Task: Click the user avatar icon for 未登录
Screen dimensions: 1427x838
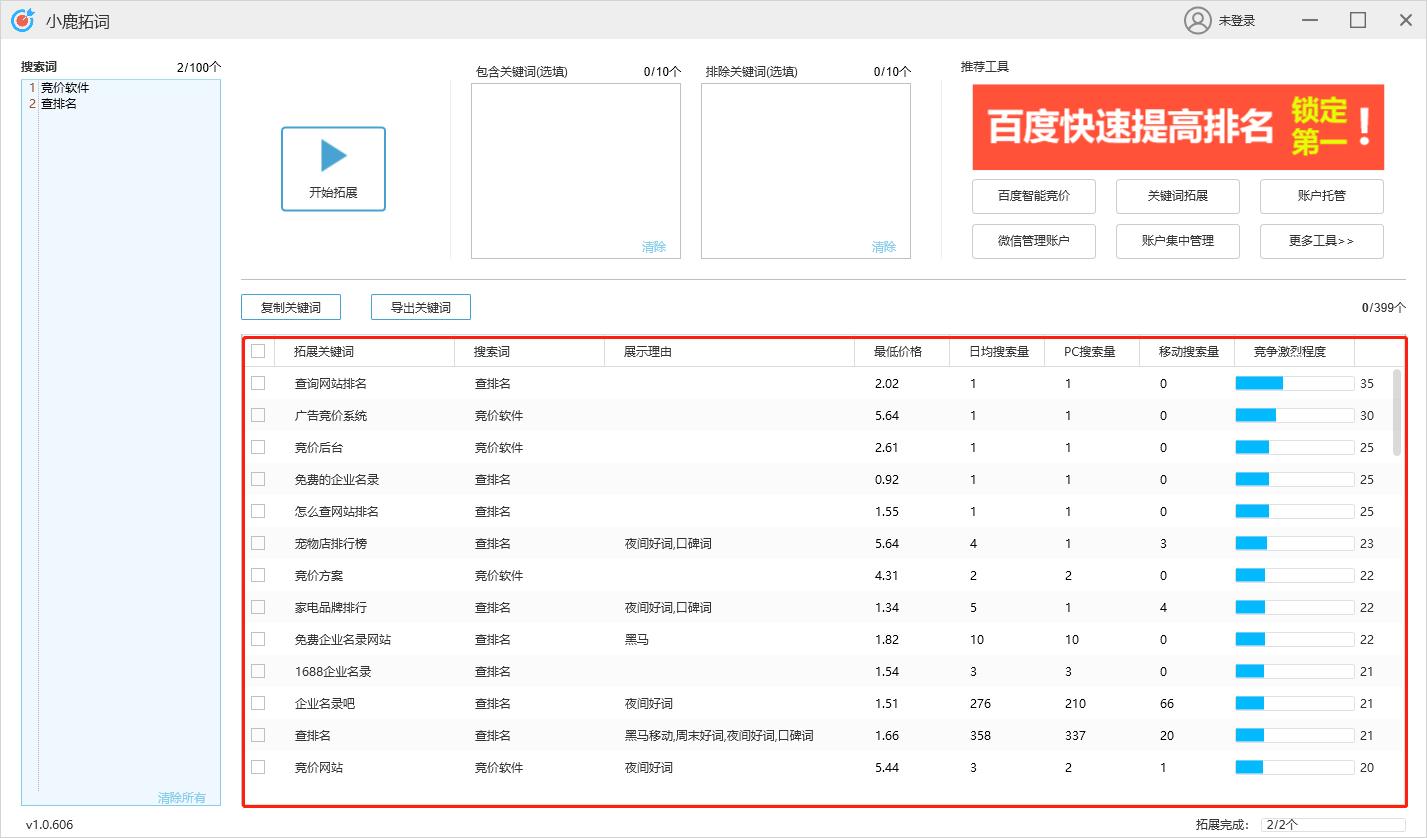Action: click(1197, 20)
